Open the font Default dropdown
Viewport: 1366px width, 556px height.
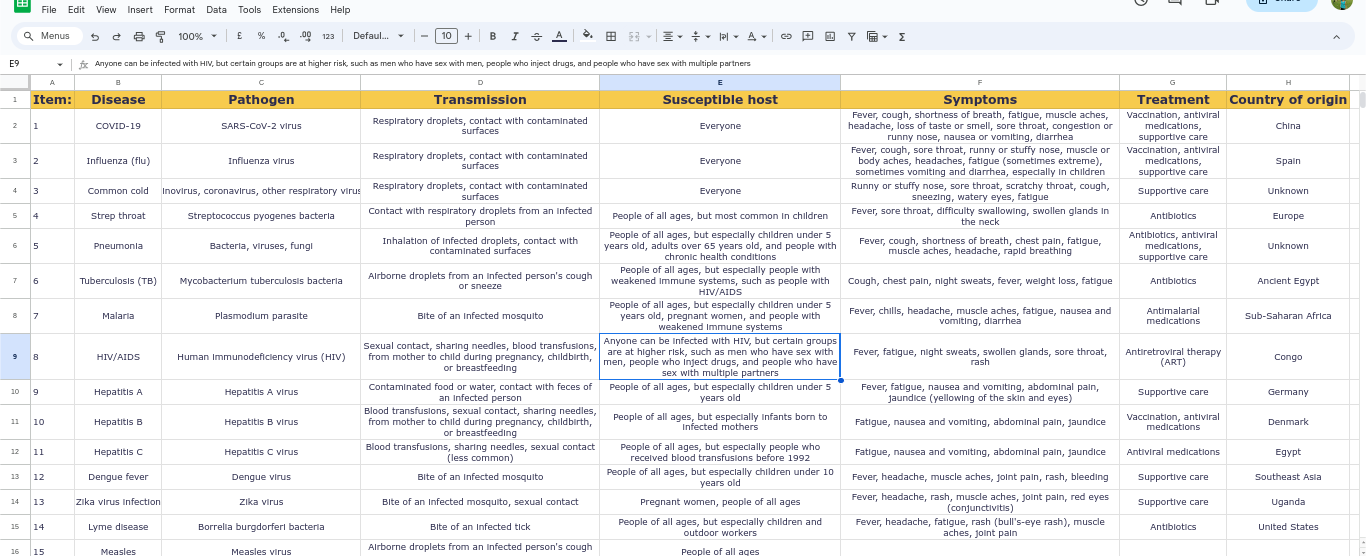tap(379, 36)
